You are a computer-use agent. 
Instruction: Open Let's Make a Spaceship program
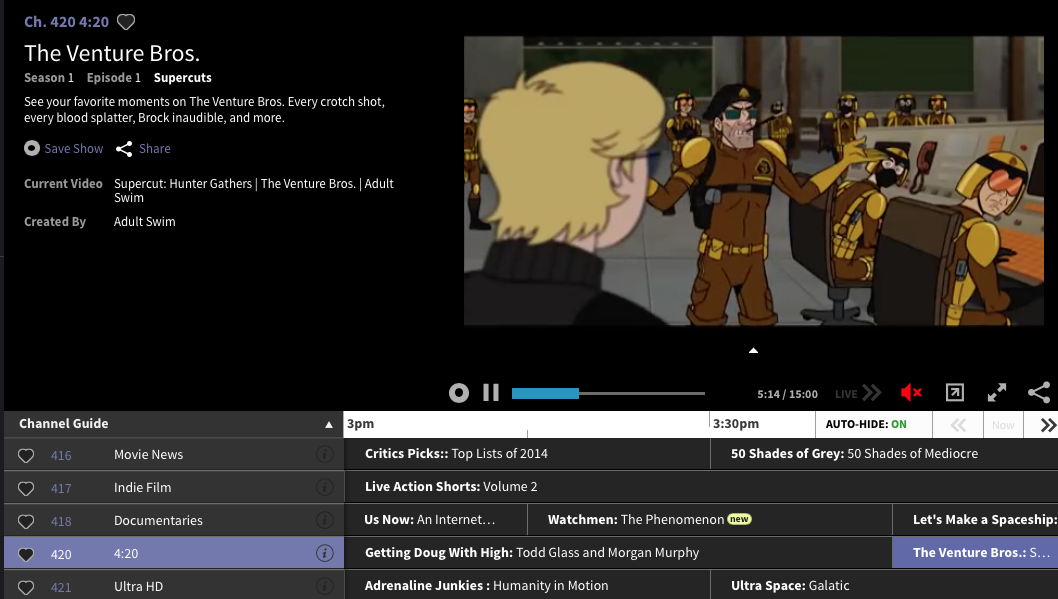976,520
